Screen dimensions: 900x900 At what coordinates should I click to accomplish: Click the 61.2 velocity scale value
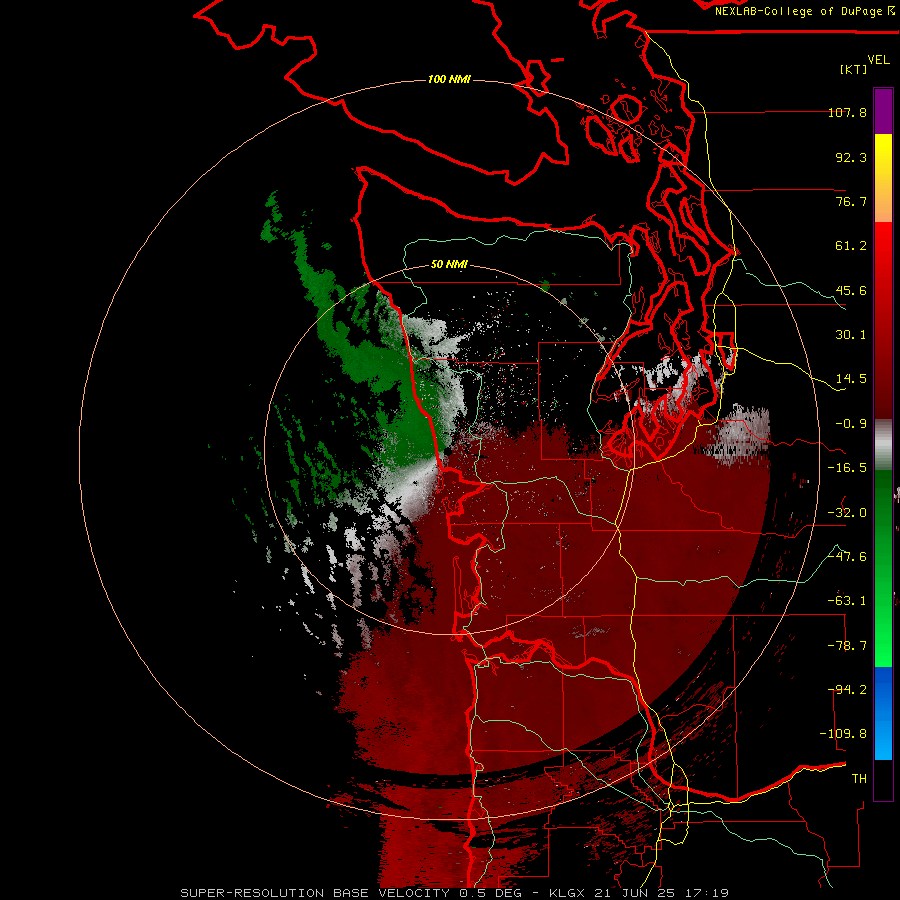pyautogui.click(x=851, y=246)
